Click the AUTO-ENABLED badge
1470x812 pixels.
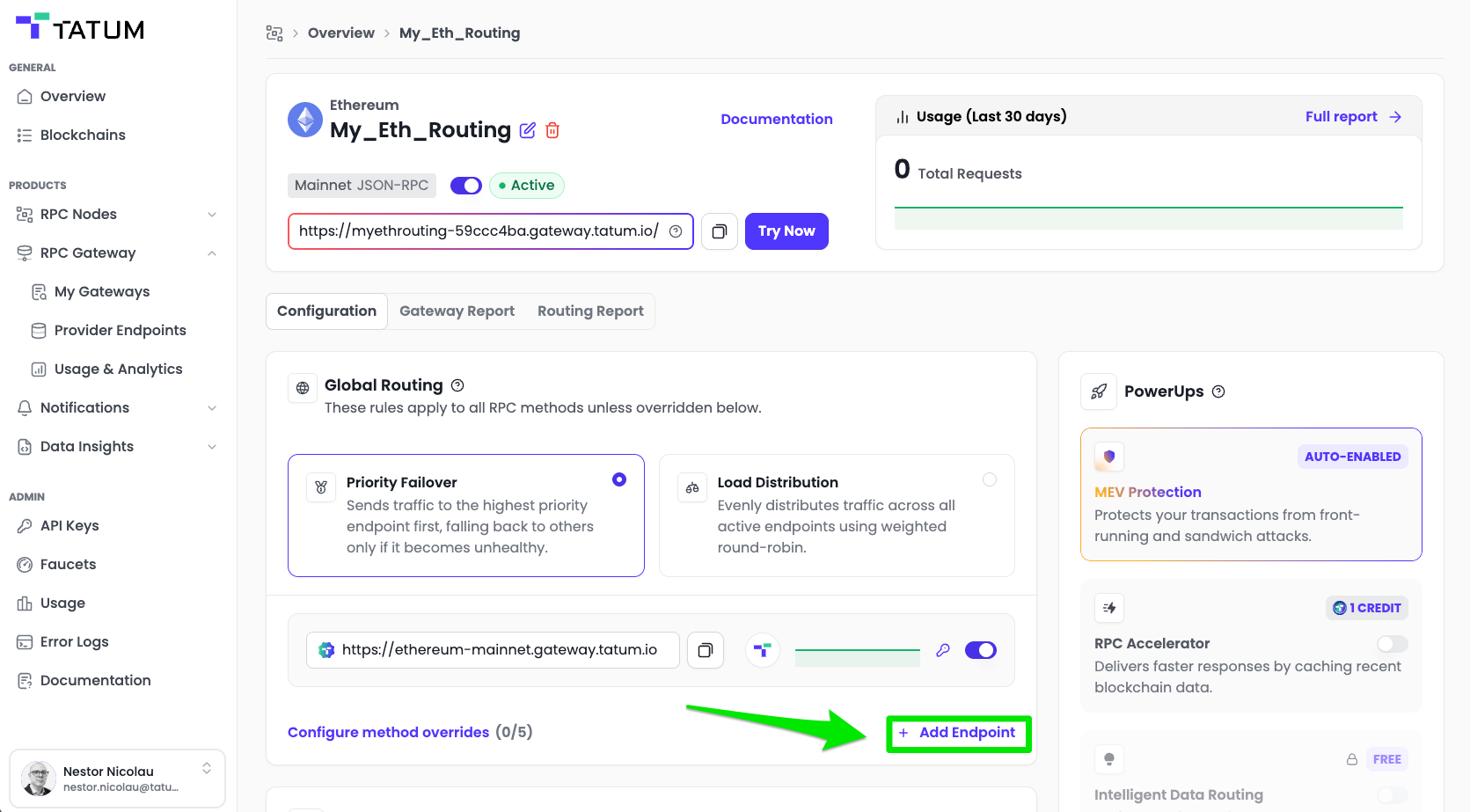(1353, 457)
